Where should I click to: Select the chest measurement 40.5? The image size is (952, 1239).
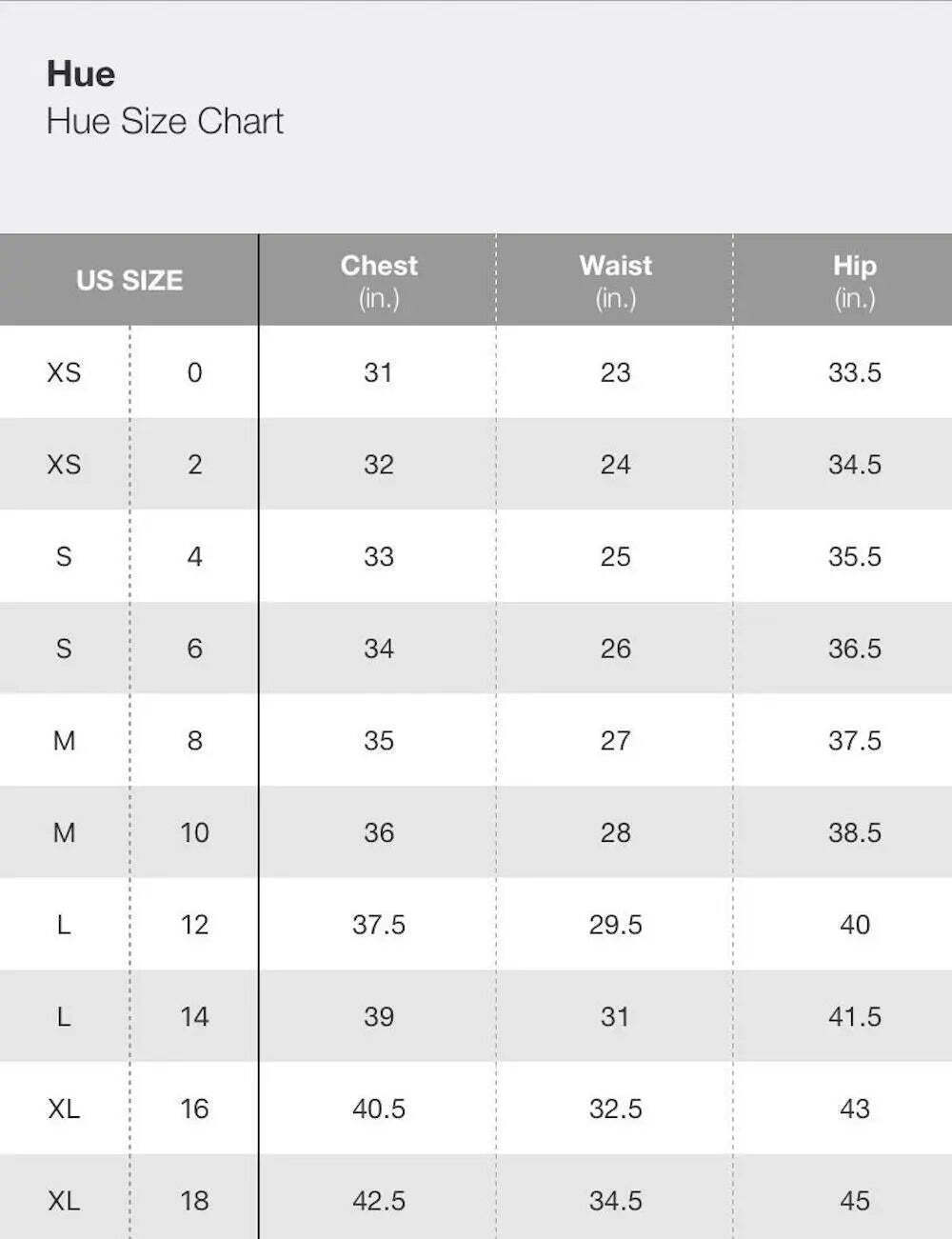click(x=379, y=1109)
